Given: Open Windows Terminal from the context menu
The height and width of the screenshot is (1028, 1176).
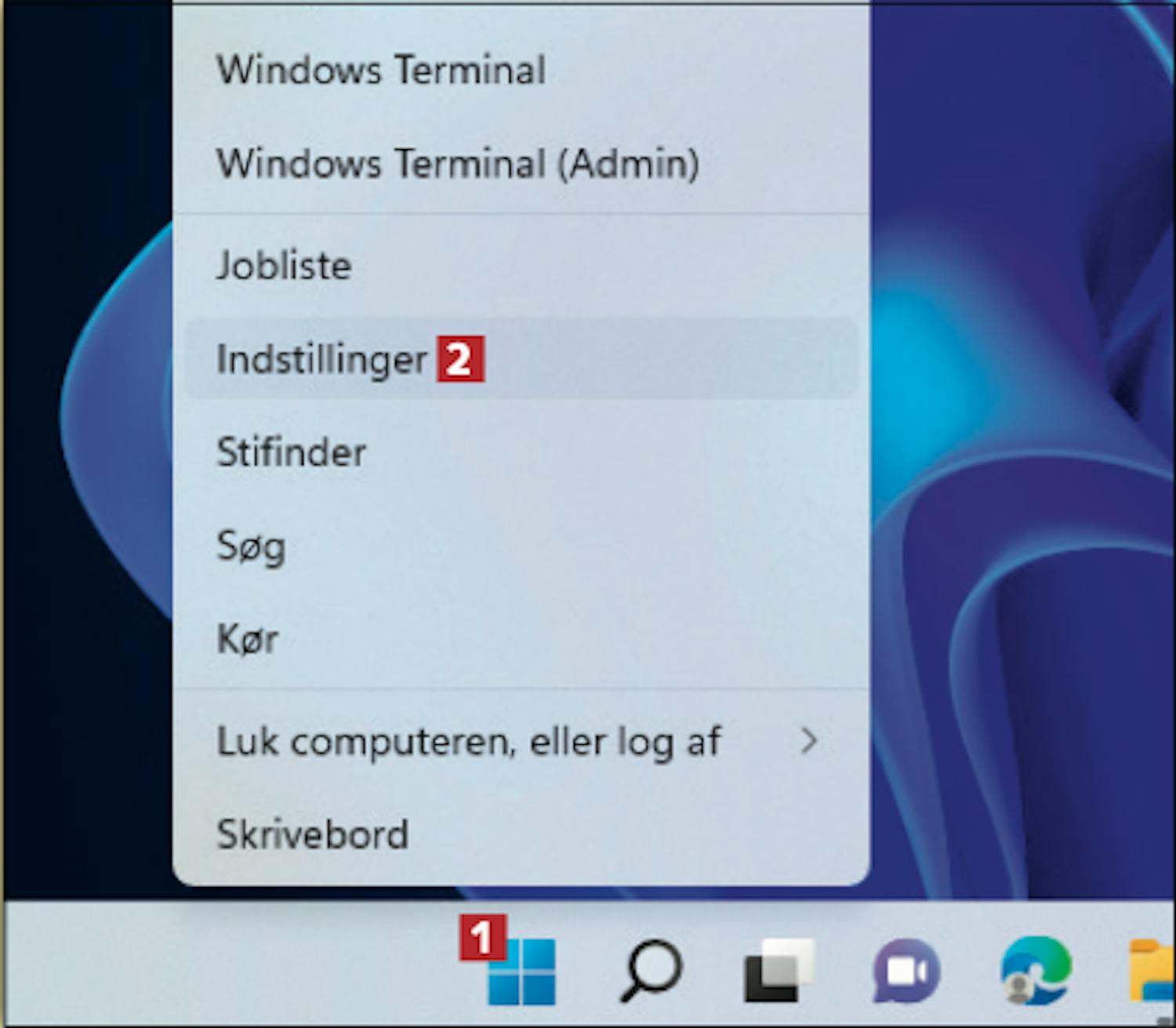Looking at the screenshot, I should (x=521, y=71).
